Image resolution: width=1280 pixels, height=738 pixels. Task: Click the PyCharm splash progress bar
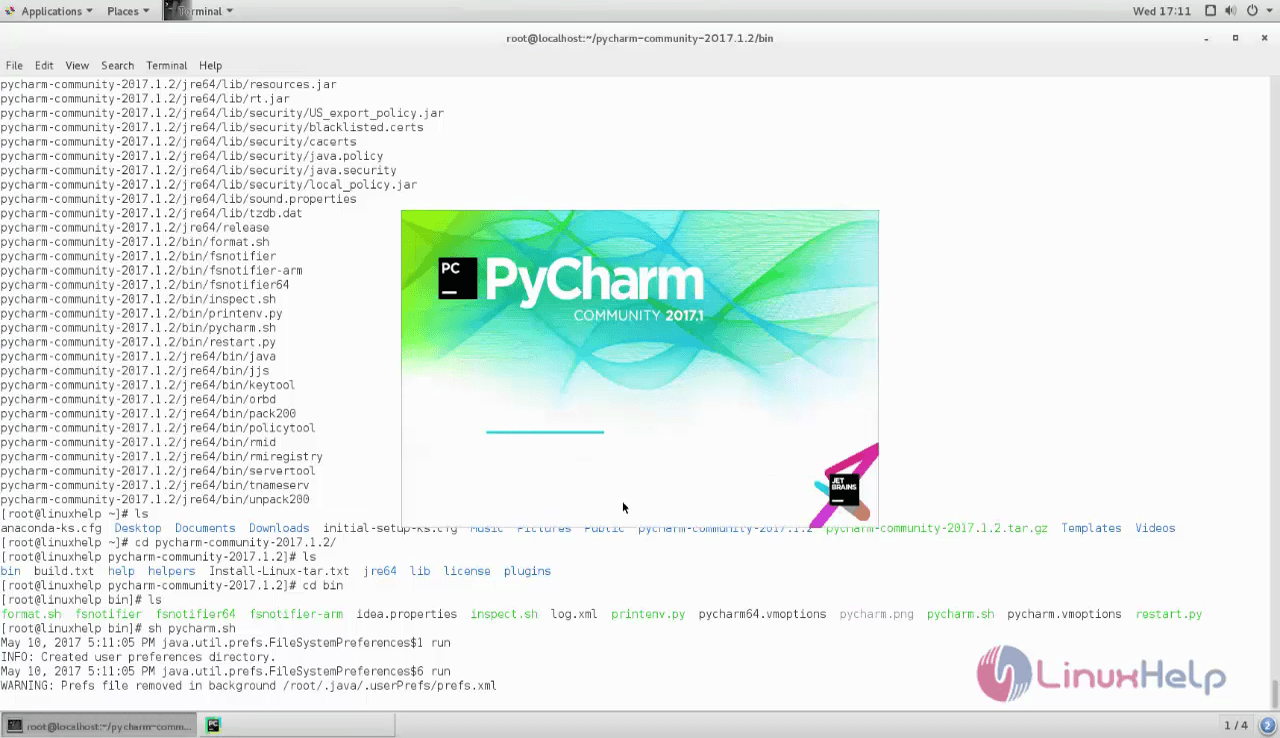[545, 432]
